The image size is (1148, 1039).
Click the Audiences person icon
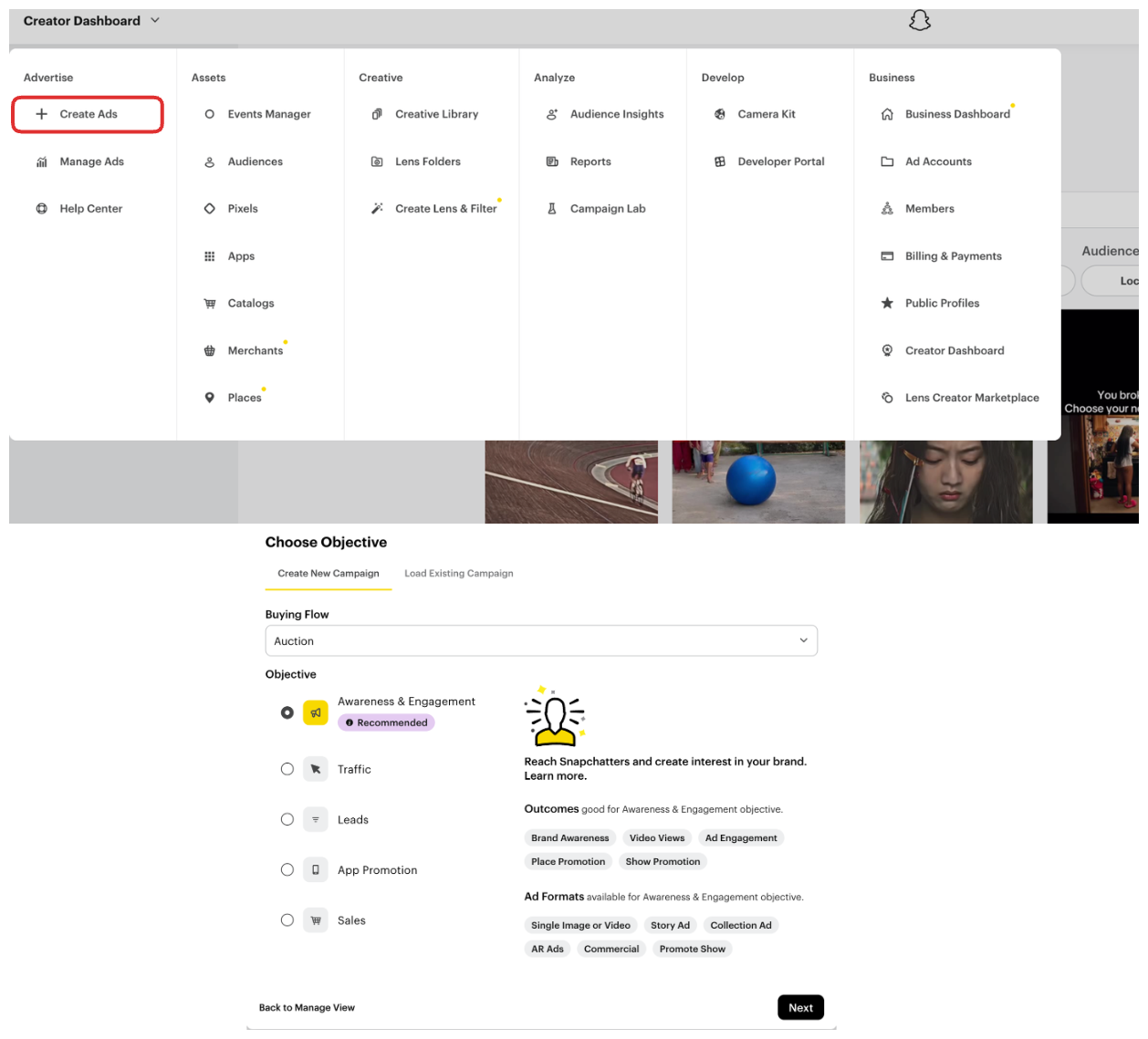(209, 161)
